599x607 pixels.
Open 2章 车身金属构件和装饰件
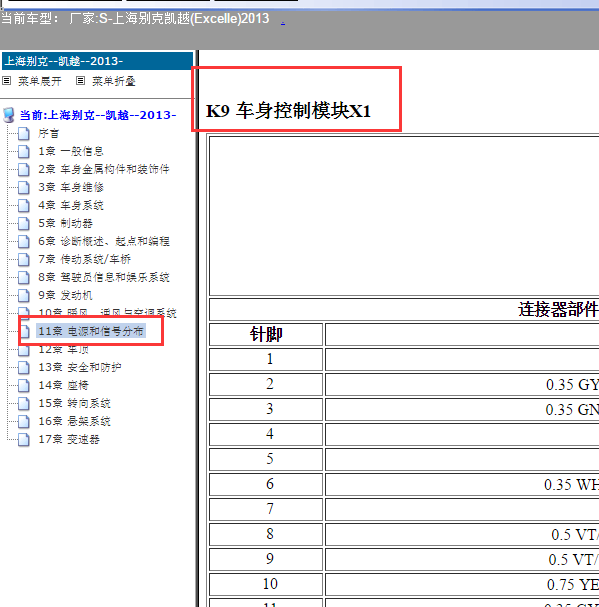click(104, 169)
